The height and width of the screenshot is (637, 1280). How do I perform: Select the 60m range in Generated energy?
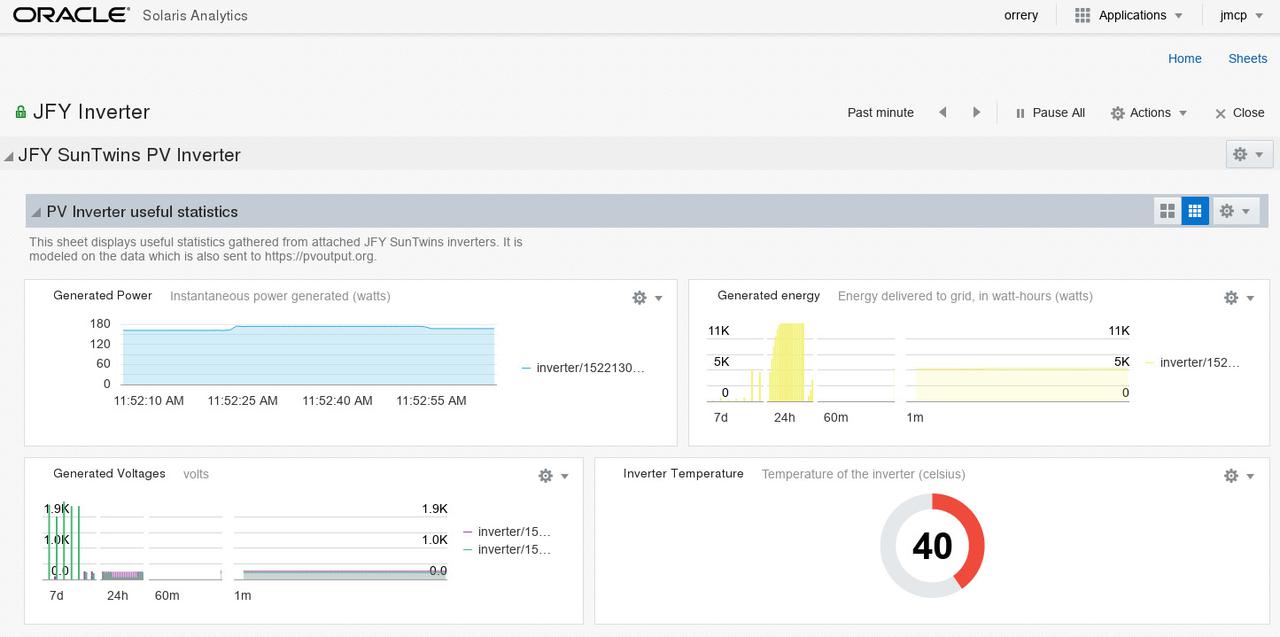tap(836, 417)
